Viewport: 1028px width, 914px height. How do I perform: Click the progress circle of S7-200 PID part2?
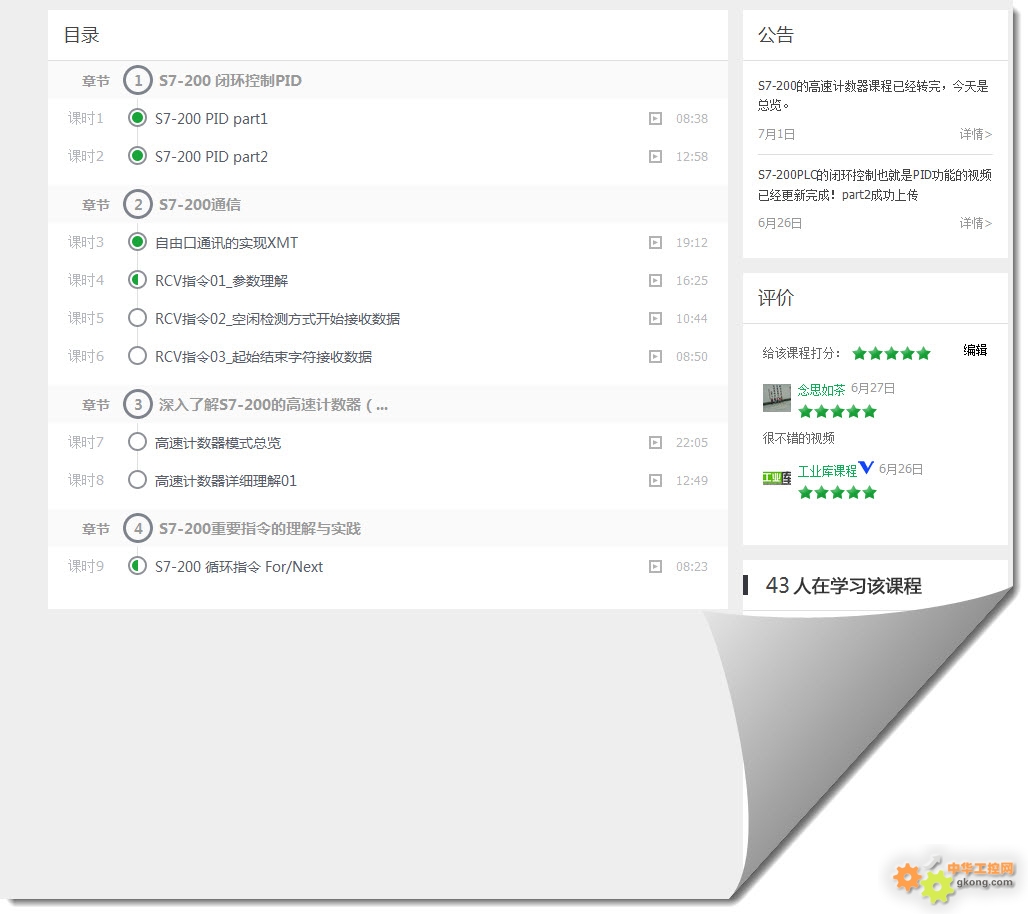coord(137,156)
